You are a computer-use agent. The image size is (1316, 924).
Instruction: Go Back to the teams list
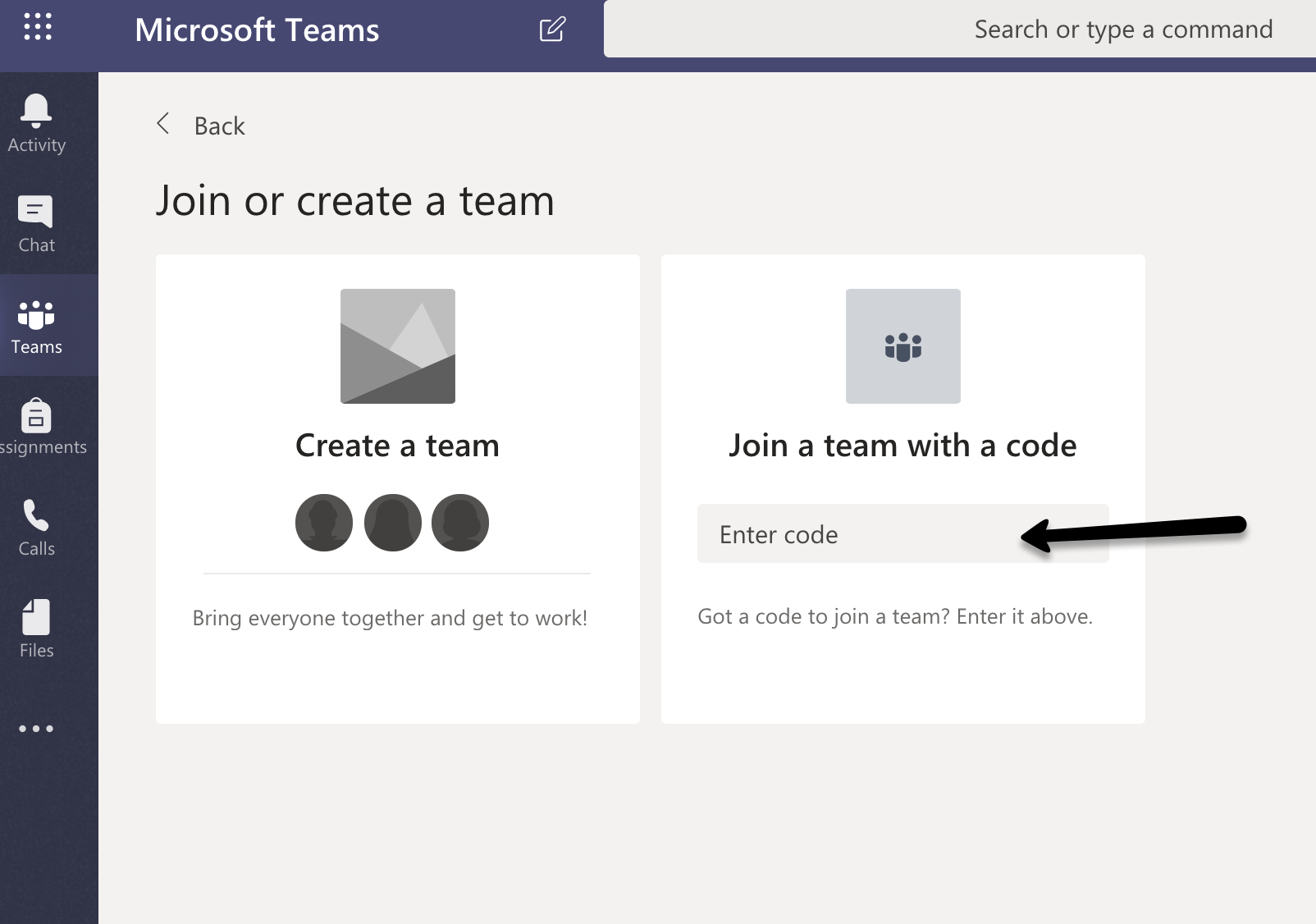tap(219, 126)
